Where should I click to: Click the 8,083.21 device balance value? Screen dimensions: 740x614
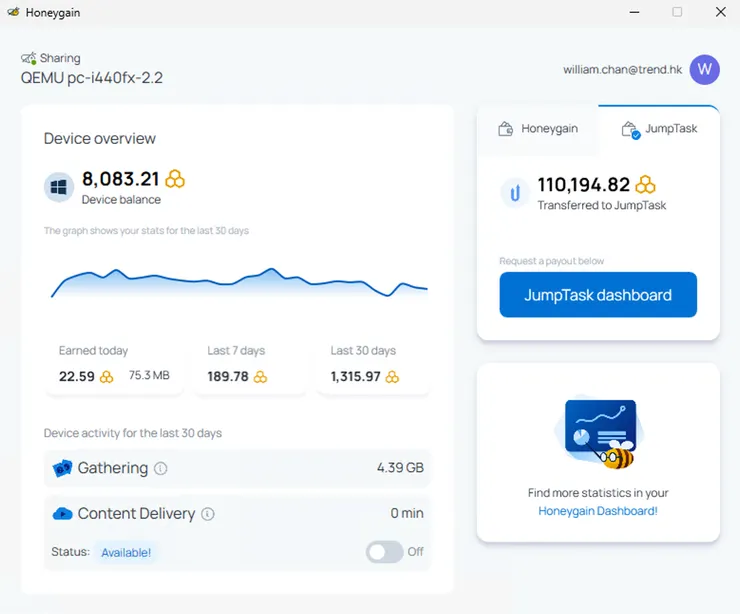pyautogui.click(x=120, y=179)
